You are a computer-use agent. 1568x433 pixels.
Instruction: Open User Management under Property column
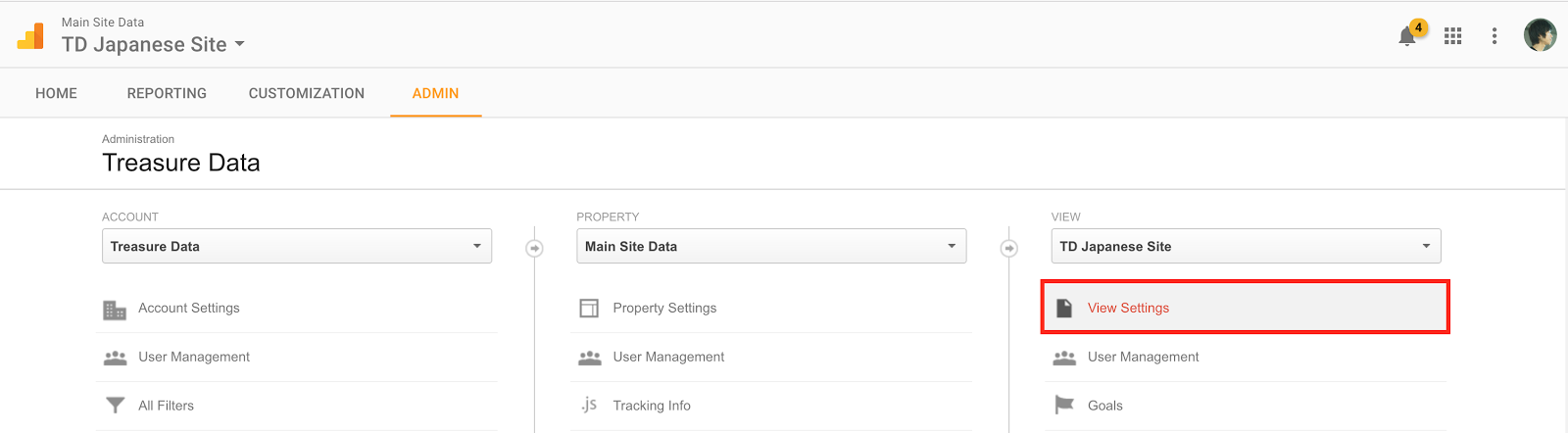coord(668,357)
